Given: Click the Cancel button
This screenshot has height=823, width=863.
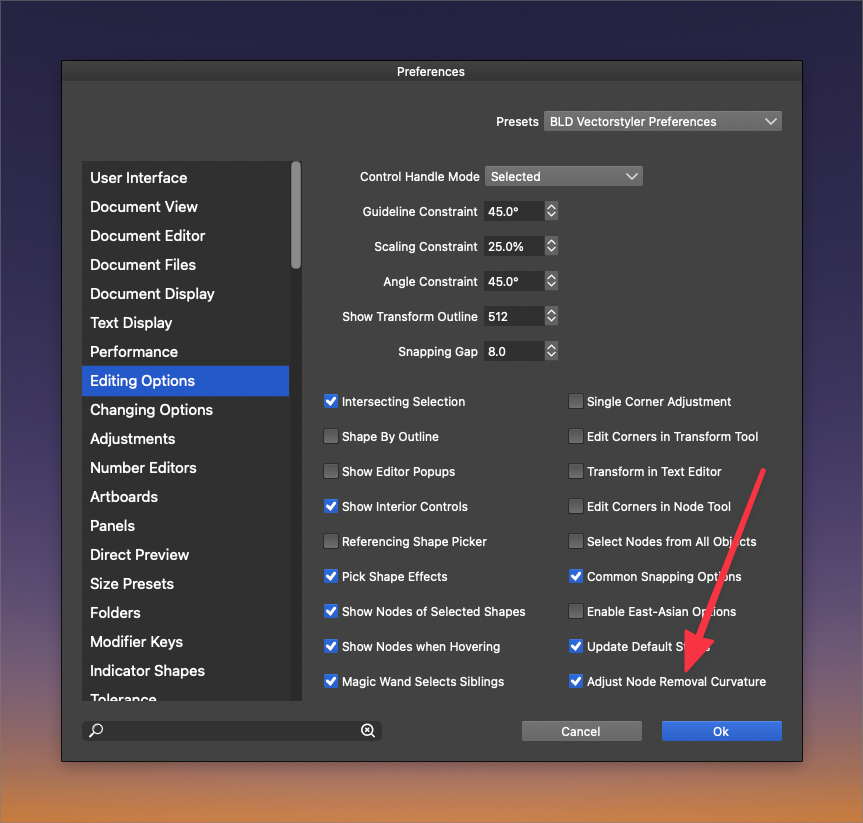Looking at the screenshot, I should click(581, 732).
